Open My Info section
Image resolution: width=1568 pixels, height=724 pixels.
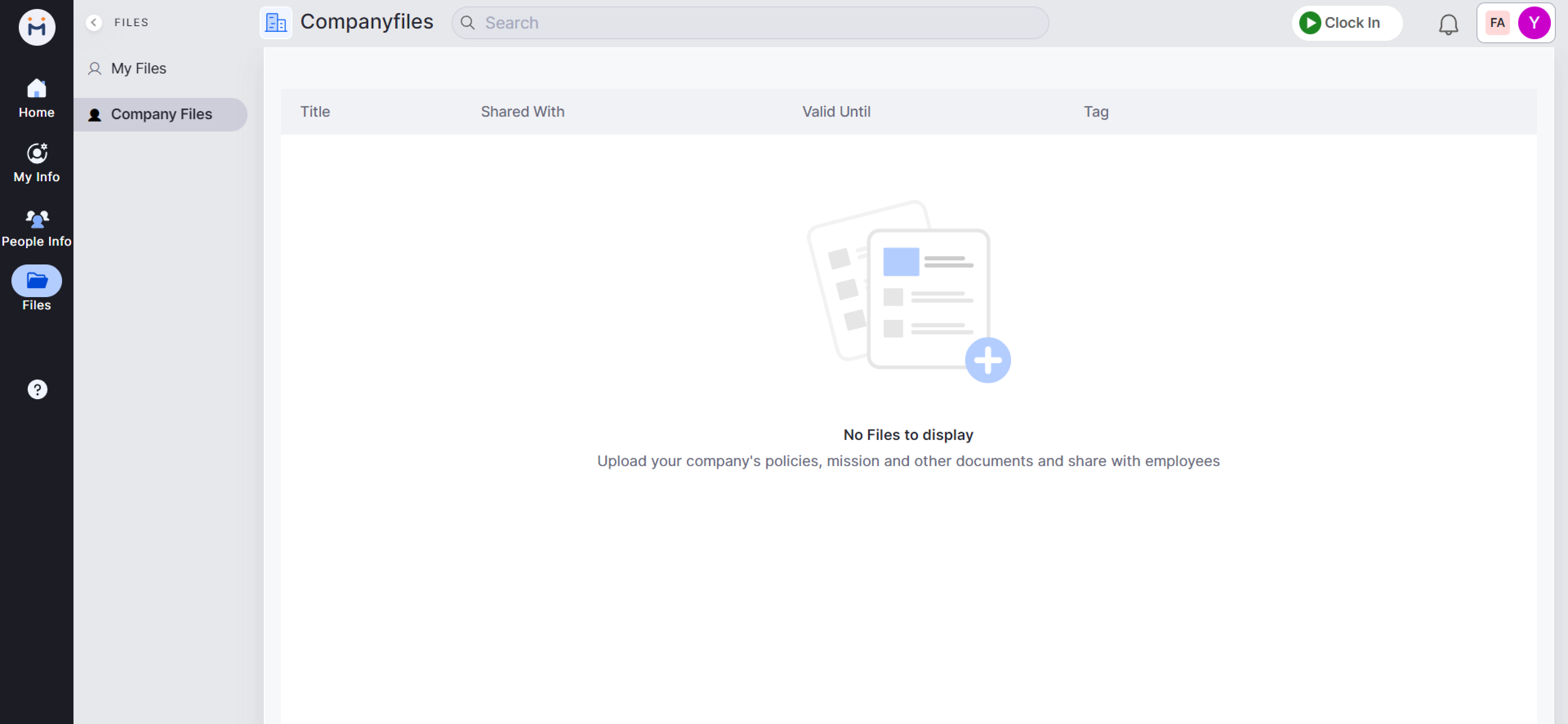(36, 162)
